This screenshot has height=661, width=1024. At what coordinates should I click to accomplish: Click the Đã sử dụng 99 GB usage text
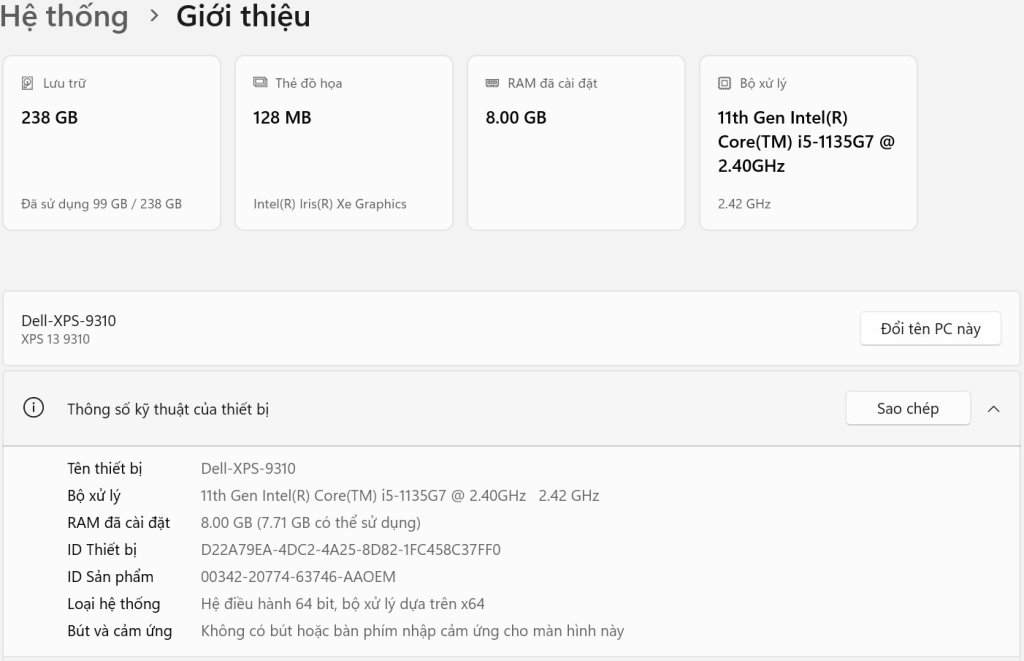[101, 204]
